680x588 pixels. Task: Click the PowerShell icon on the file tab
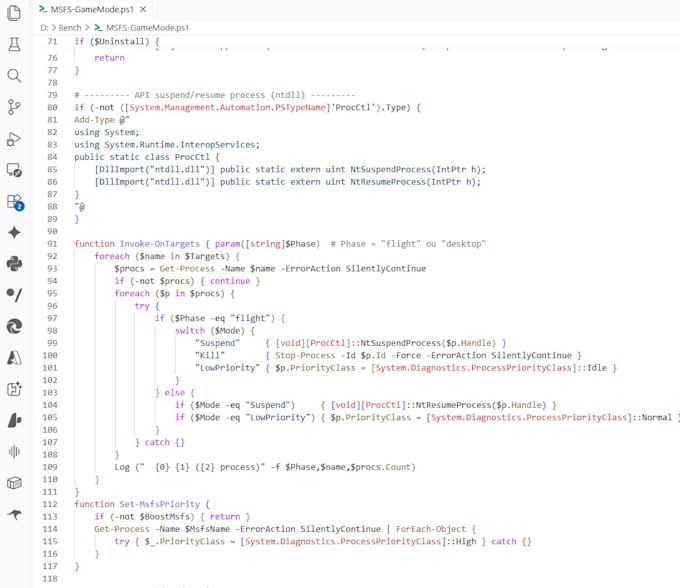click(x=42, y=9)
